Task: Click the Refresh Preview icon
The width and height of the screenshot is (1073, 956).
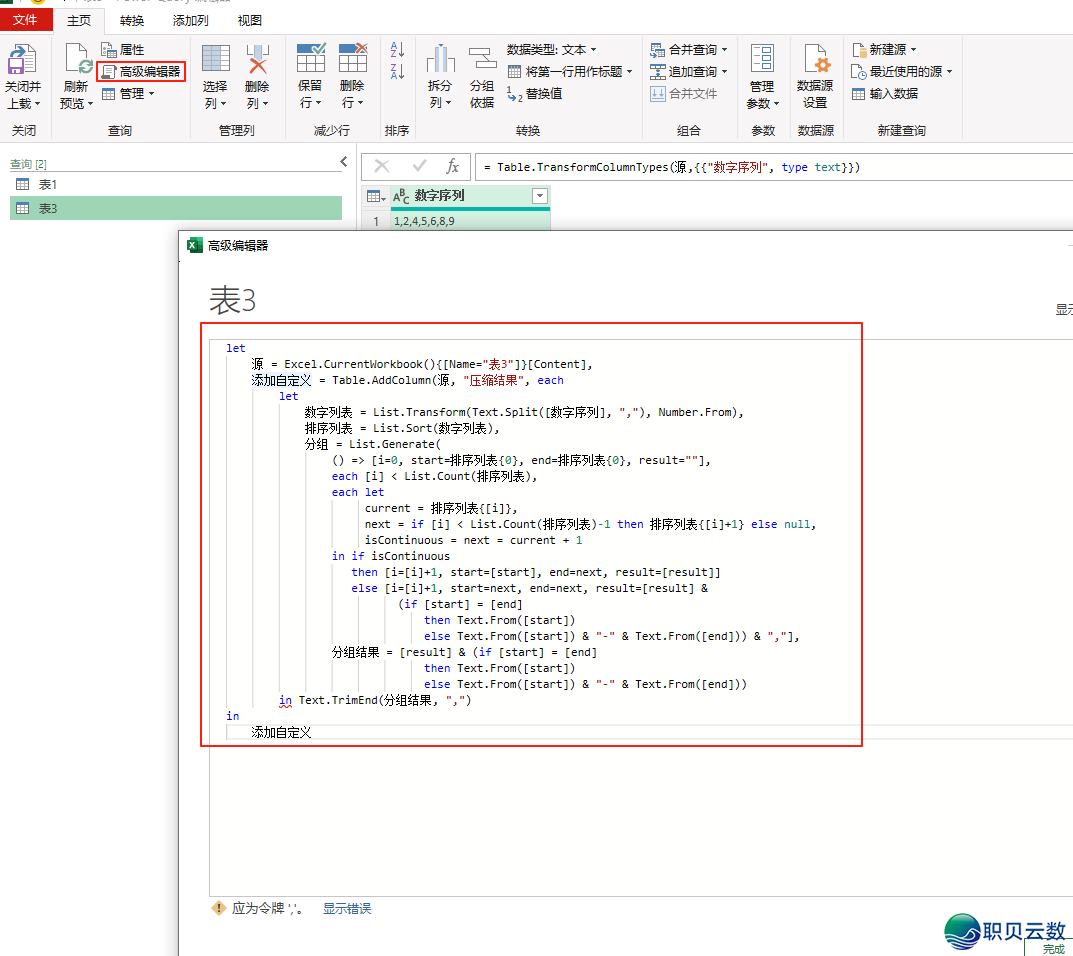Action: (x=77, y=60)
